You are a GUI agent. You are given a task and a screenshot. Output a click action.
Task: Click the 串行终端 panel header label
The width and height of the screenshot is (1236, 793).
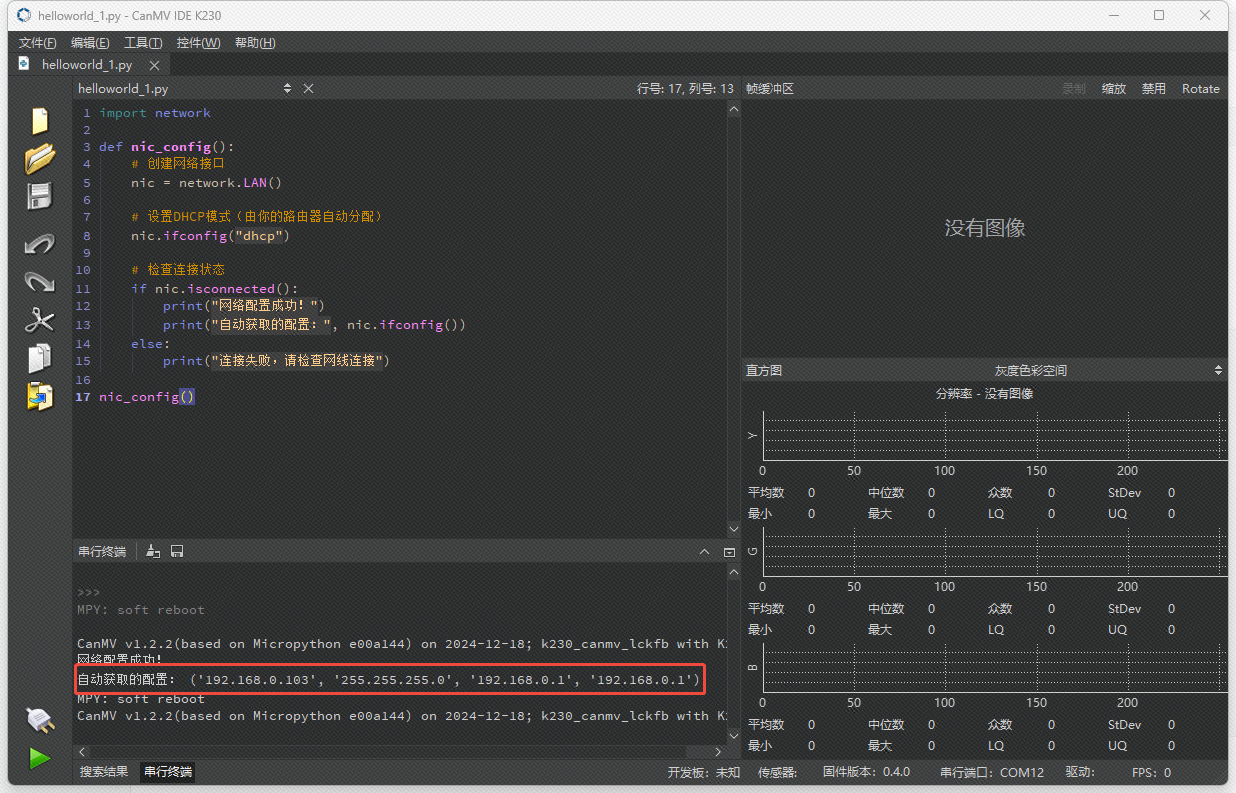(x=103, y=551)
